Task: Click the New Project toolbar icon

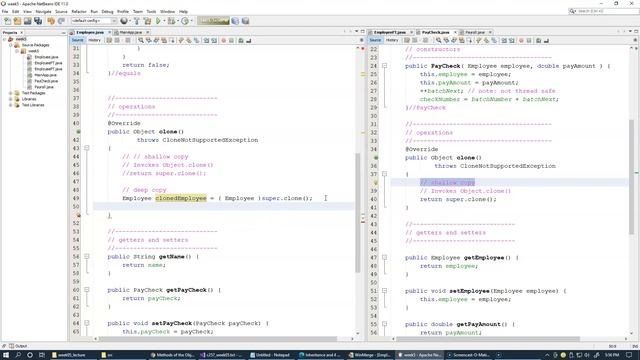Action: [x=17, y=21]
